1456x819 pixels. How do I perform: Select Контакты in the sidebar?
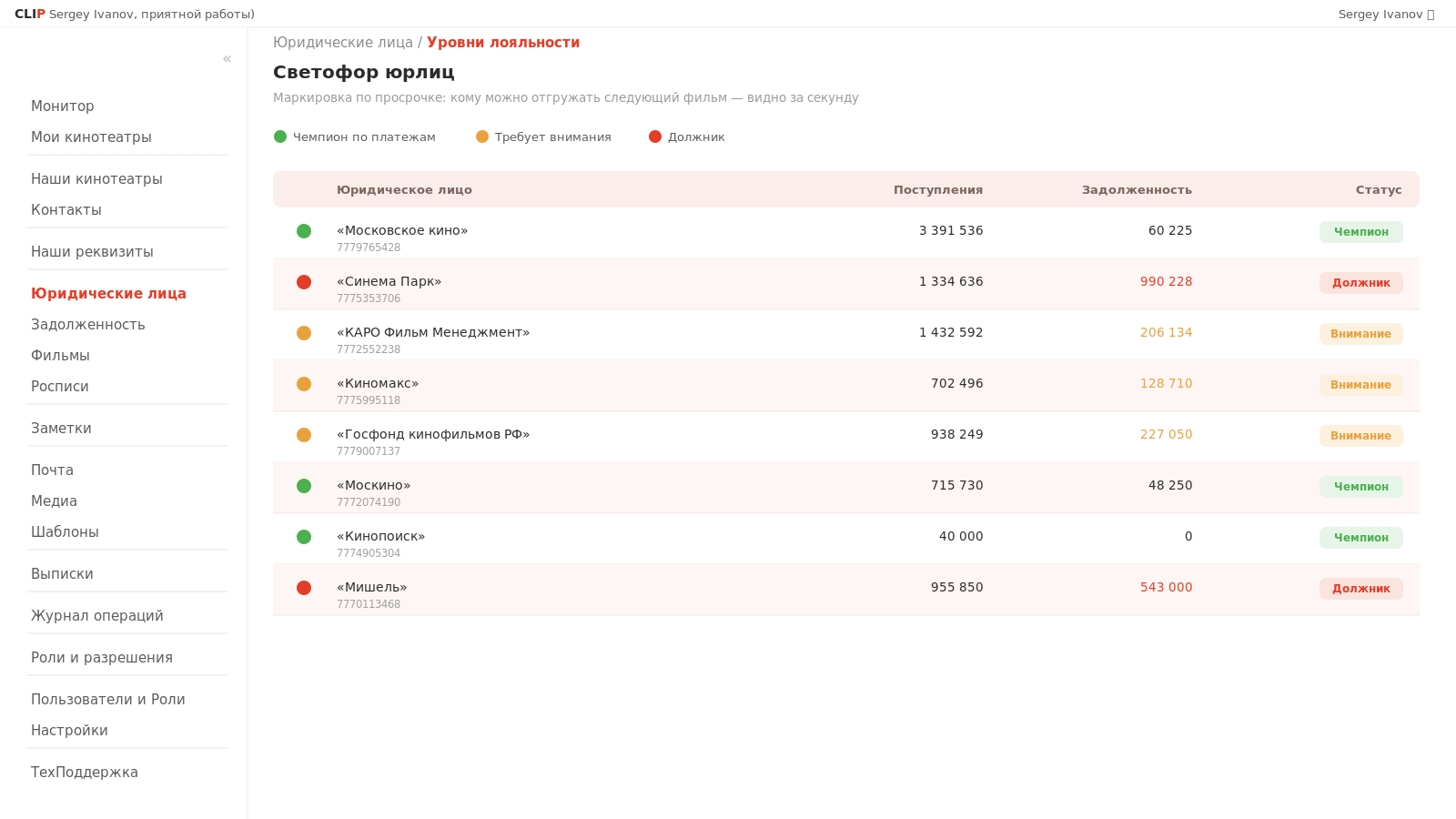tap(66, 210)
